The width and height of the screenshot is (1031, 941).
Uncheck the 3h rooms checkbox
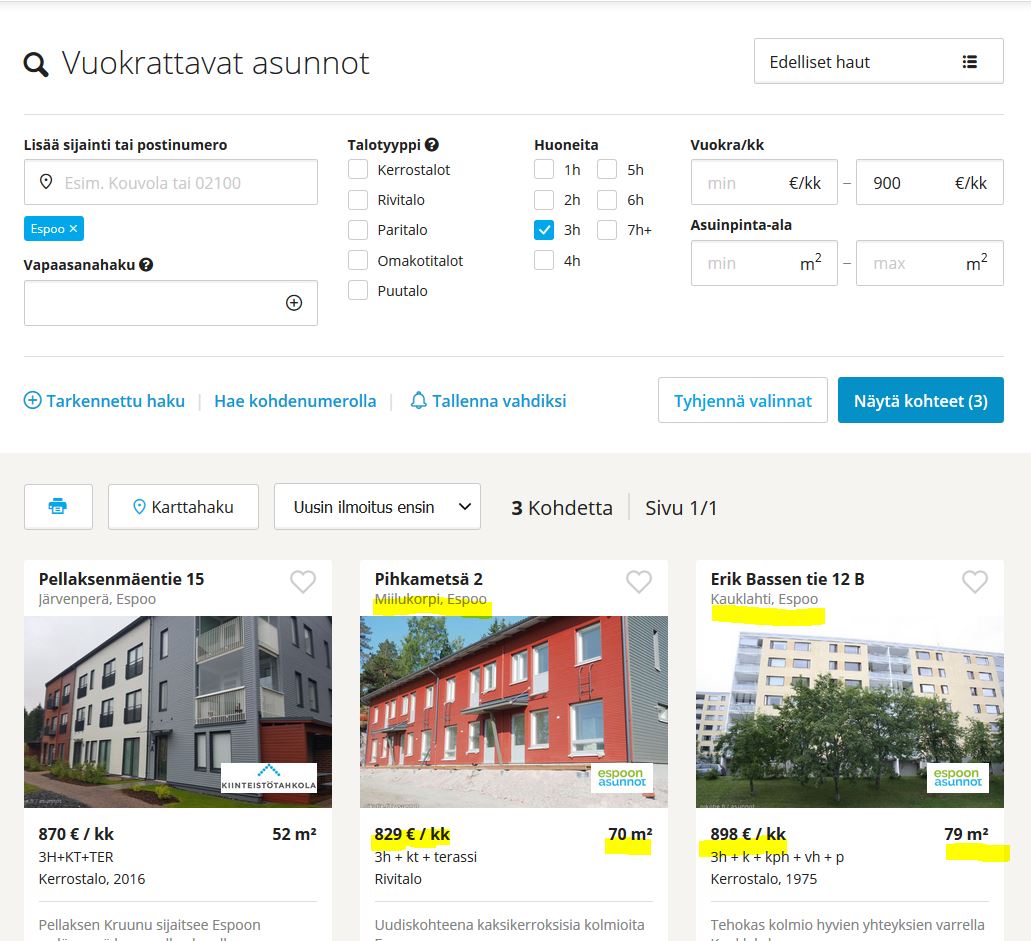tap(544, 230)
